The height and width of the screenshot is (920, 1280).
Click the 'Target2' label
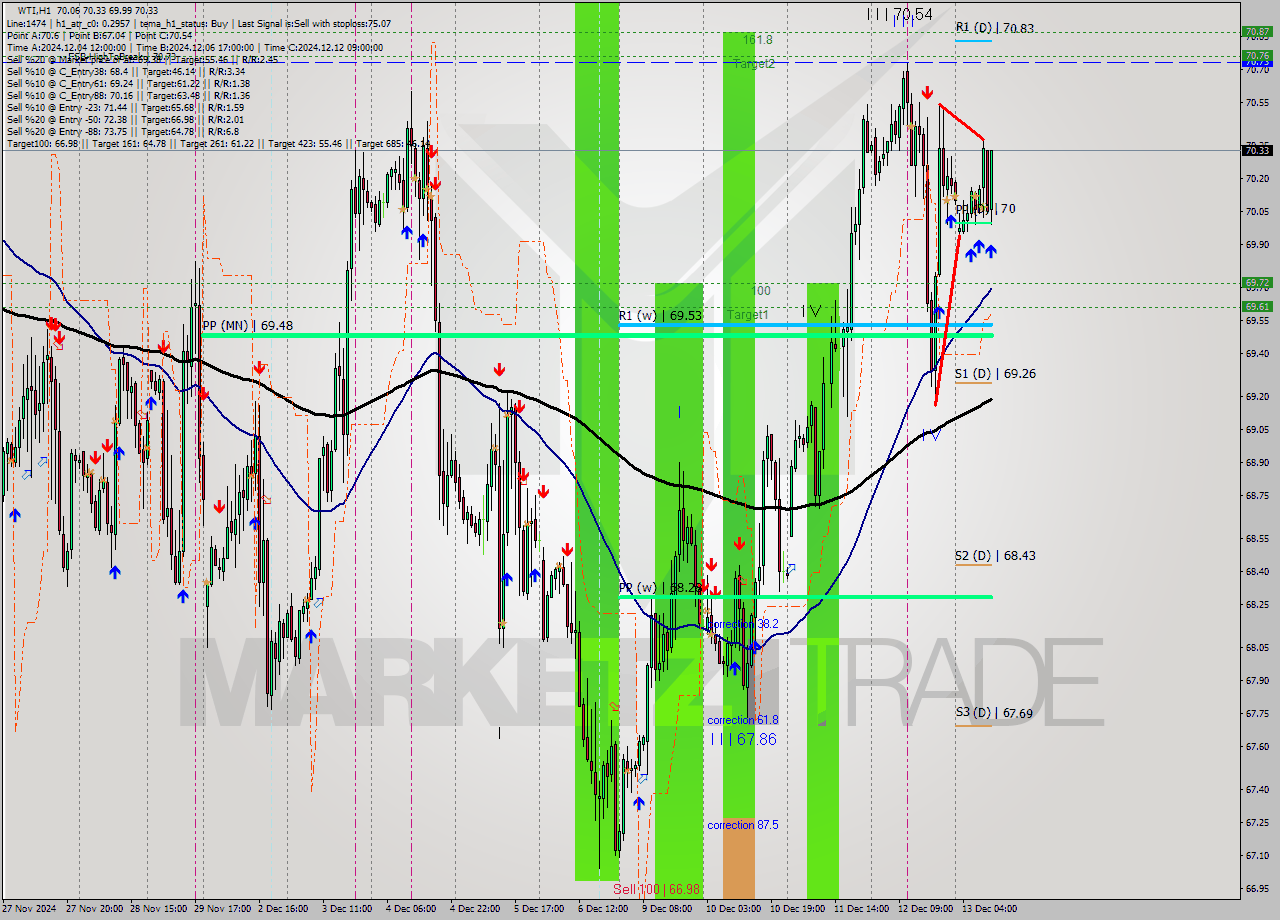click(x=754, y=63)
